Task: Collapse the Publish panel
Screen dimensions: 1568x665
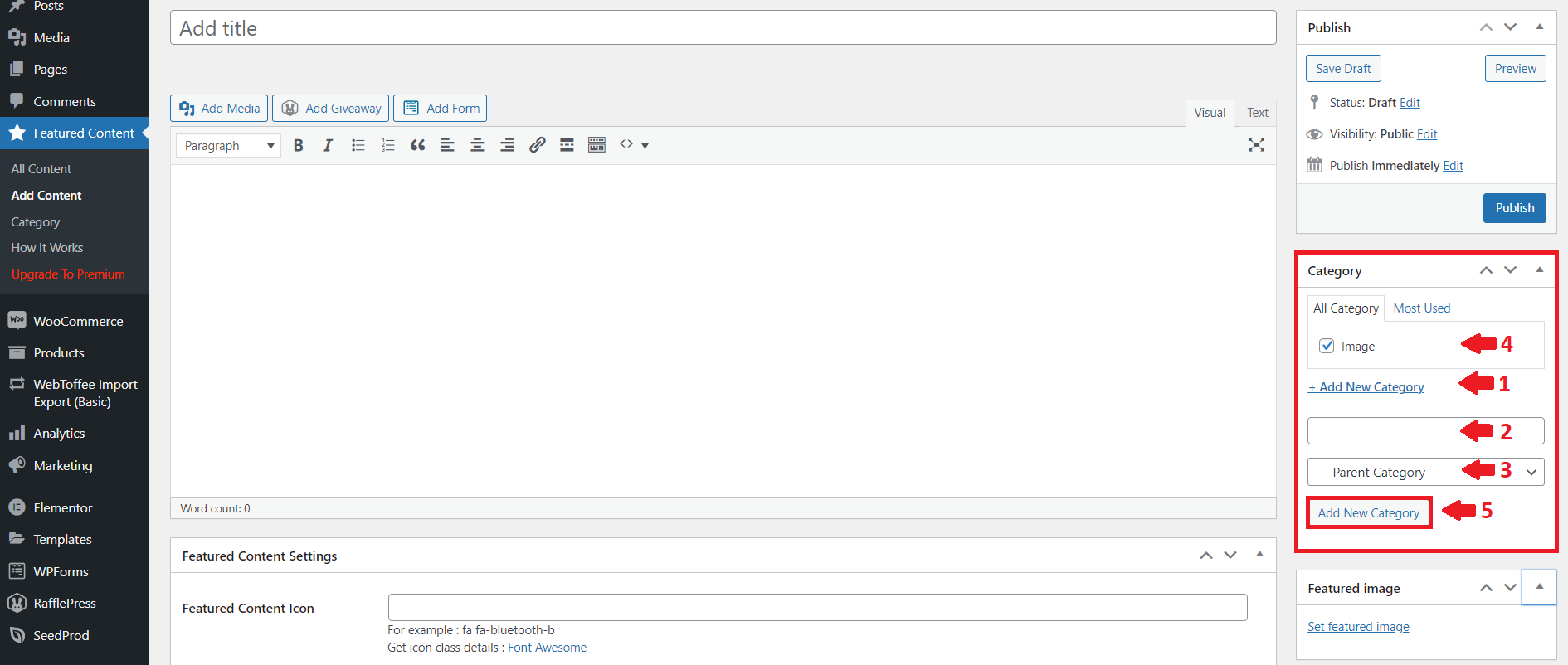Action: click(x=1540, y=27)
